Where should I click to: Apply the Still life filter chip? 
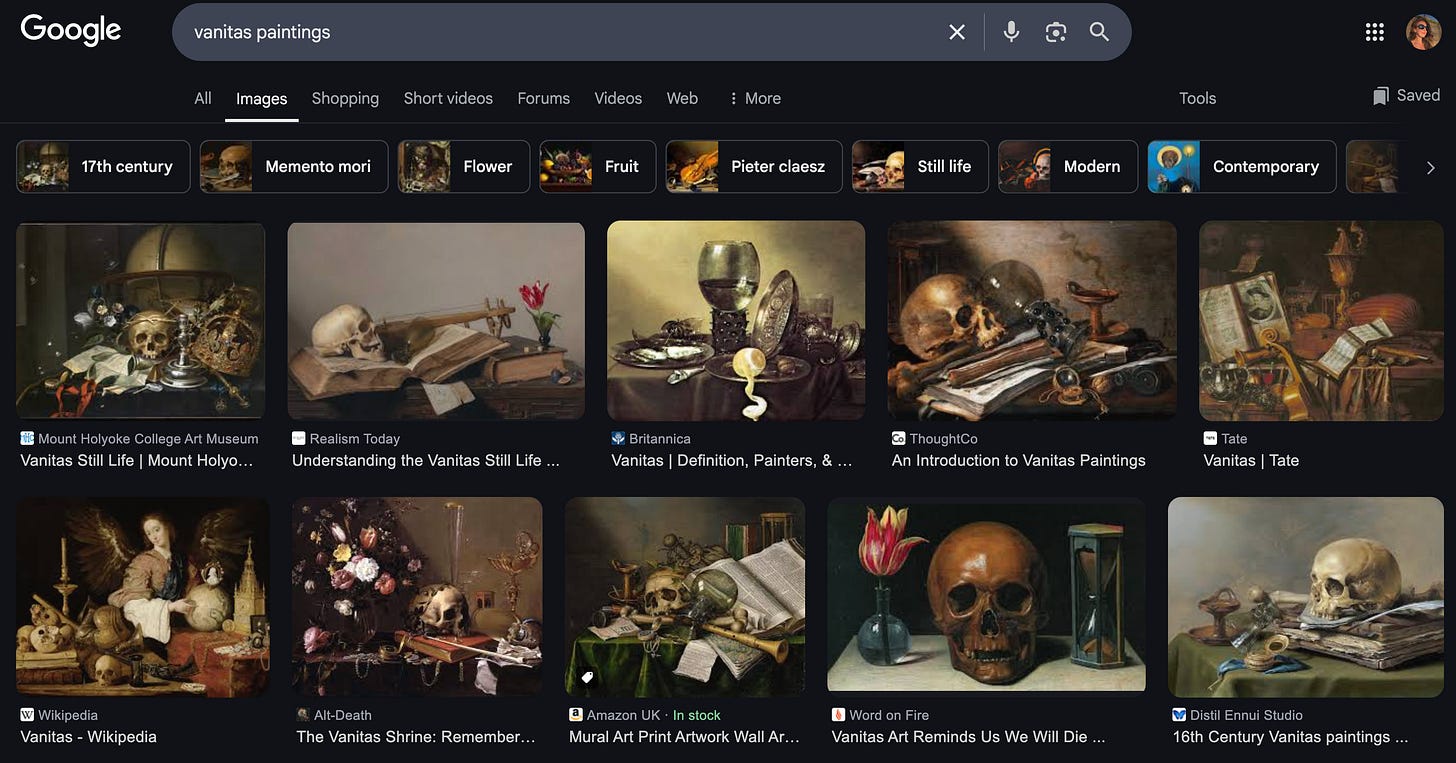tap(919, 166)
